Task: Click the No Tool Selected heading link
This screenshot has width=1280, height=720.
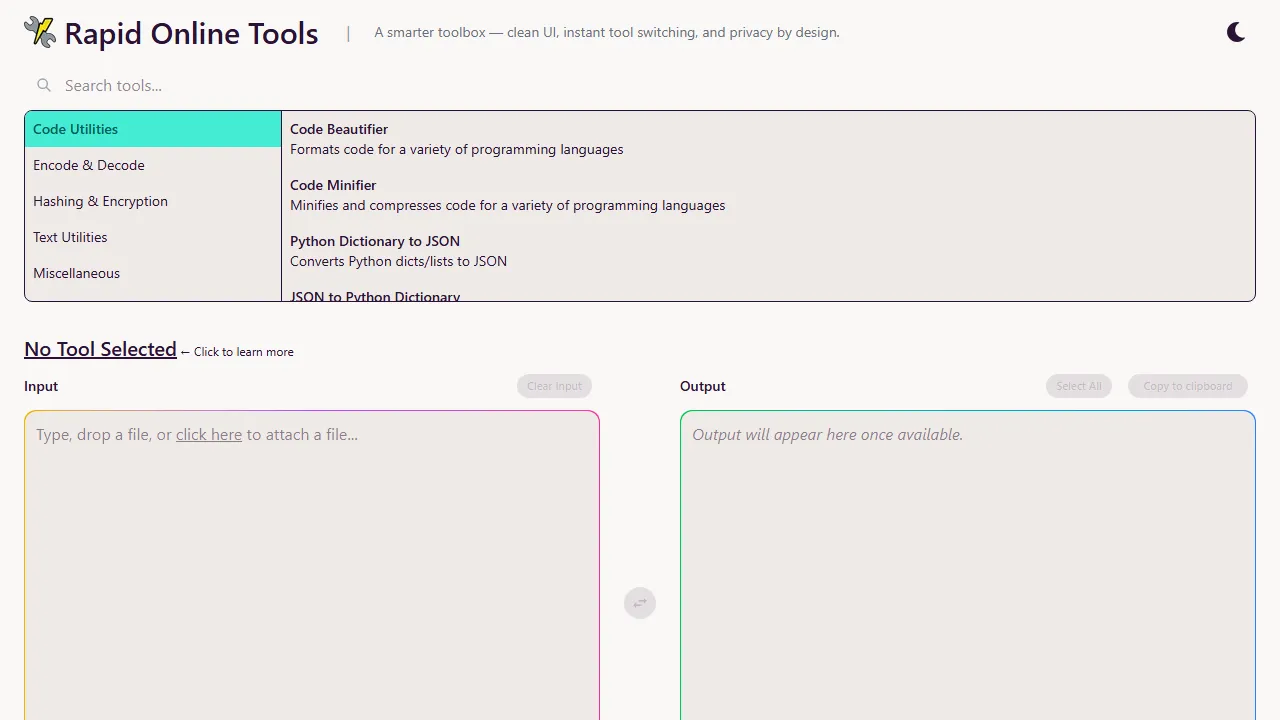Action: (x=100, y=349)
